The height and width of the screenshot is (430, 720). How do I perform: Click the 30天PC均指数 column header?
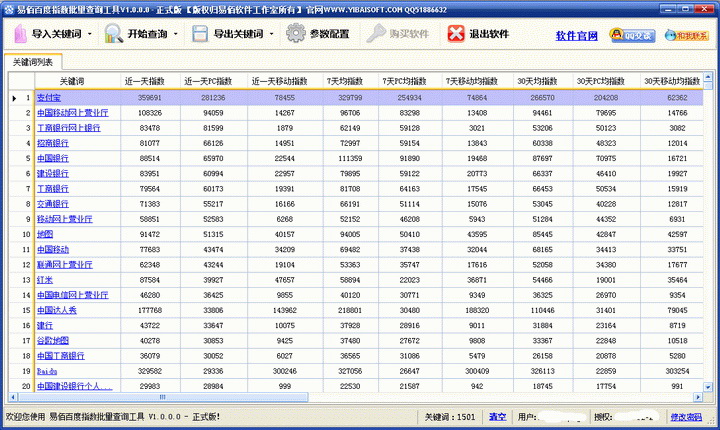tap(601, 81)
